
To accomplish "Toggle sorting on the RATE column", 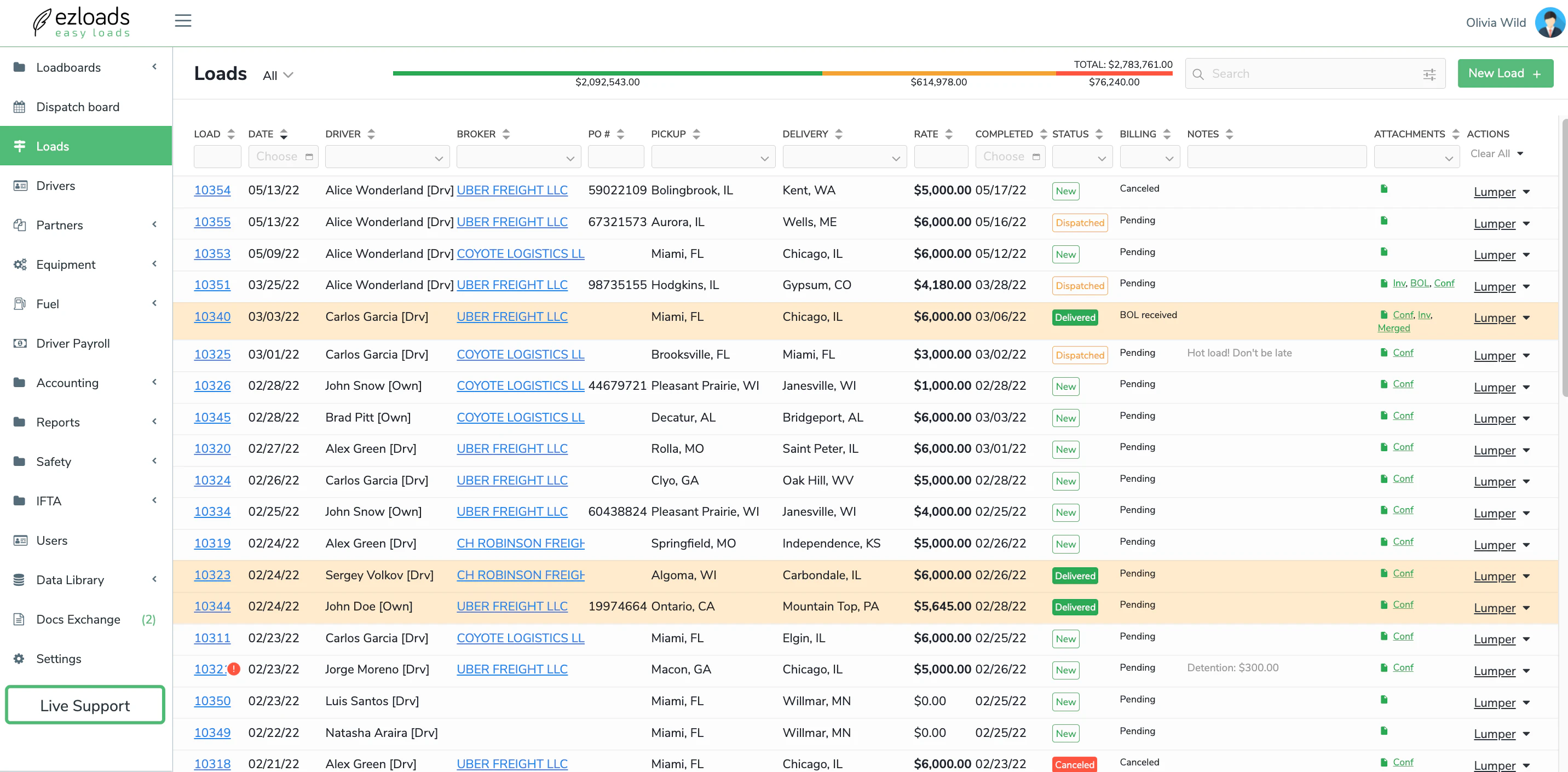I will coord(948,134).
